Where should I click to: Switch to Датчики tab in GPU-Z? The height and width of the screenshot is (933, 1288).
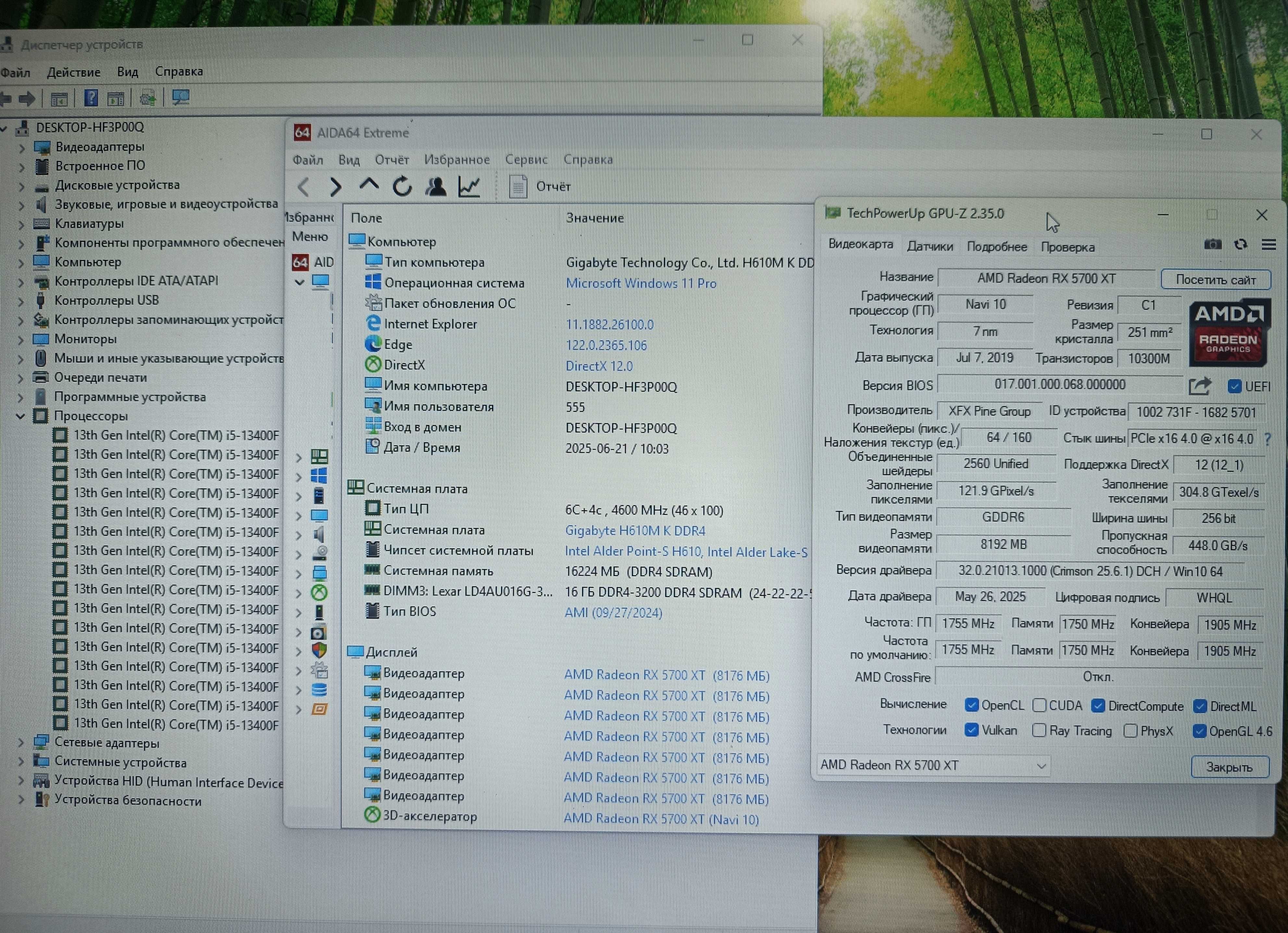(x=930, y=246)
